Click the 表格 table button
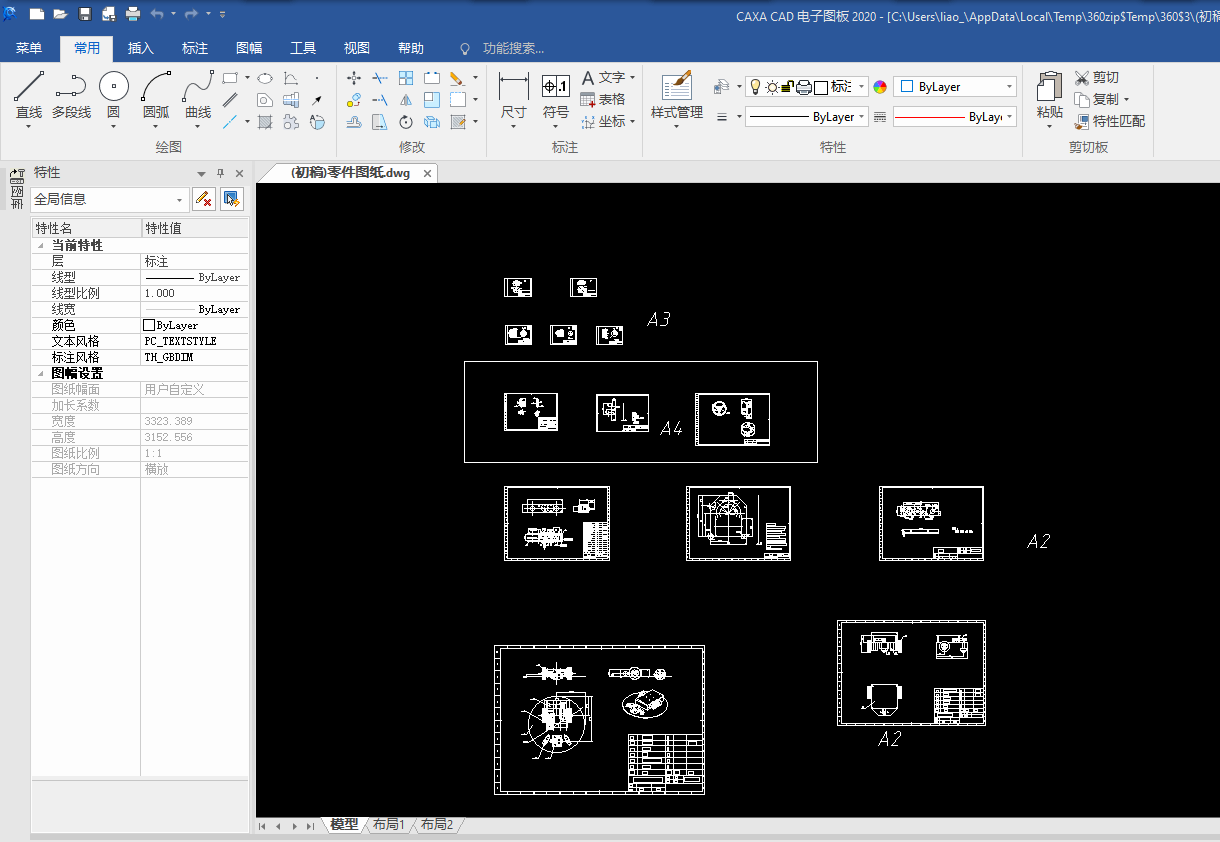The image size is (1220, 842). [x=603, y=99]
